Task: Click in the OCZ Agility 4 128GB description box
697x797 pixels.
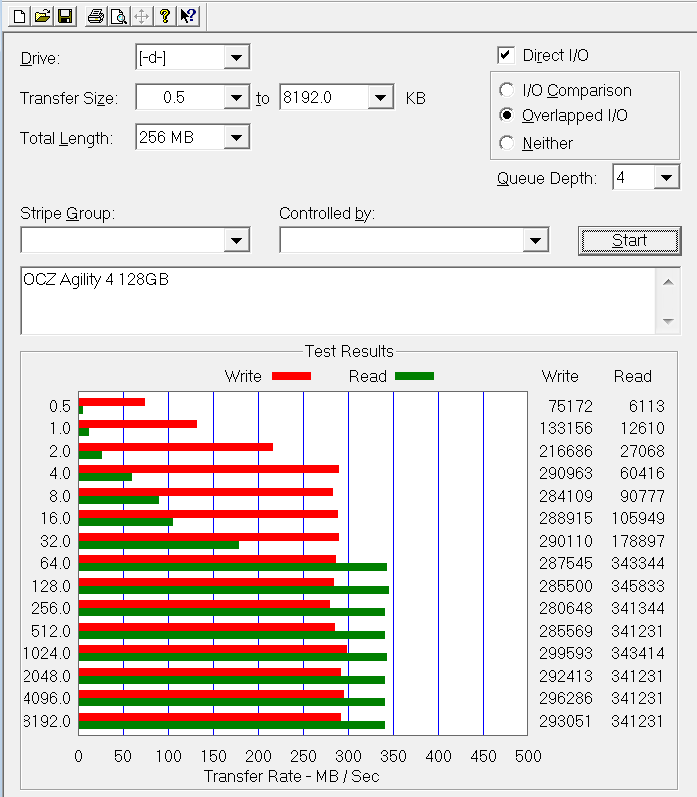Action: pyautogui.click(x=338, y=300)
